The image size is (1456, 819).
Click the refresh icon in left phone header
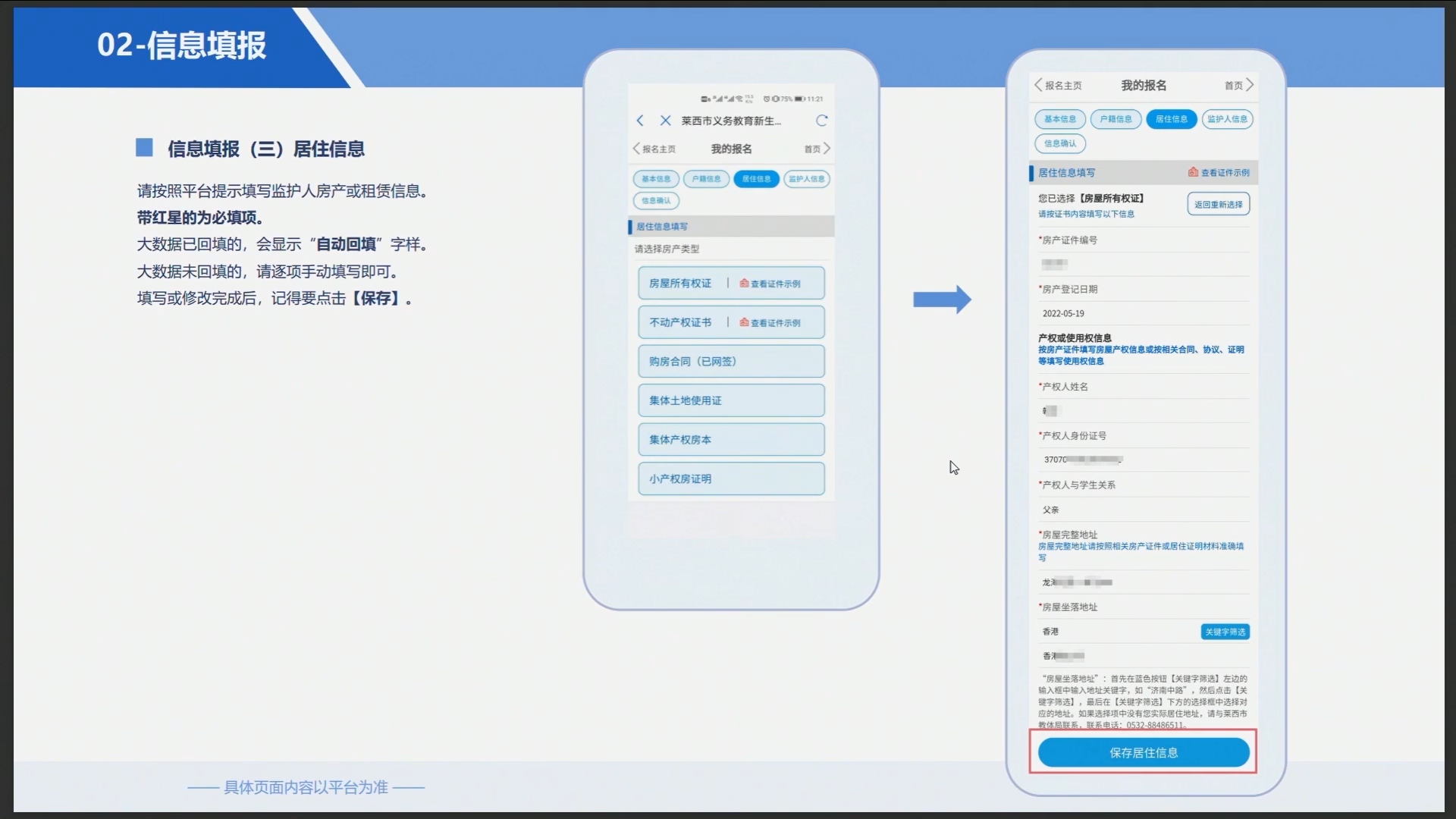tap(821, 121)
